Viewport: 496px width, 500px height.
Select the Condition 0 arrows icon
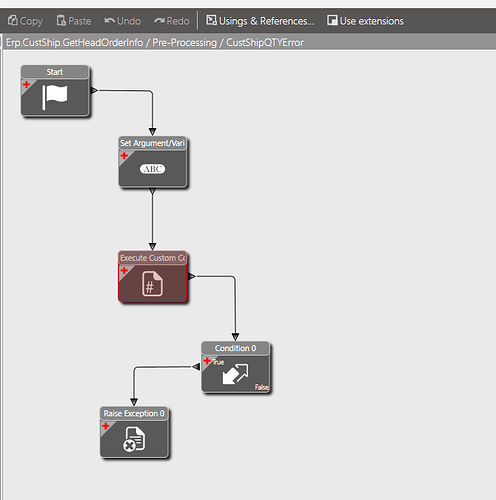[235, 374]
